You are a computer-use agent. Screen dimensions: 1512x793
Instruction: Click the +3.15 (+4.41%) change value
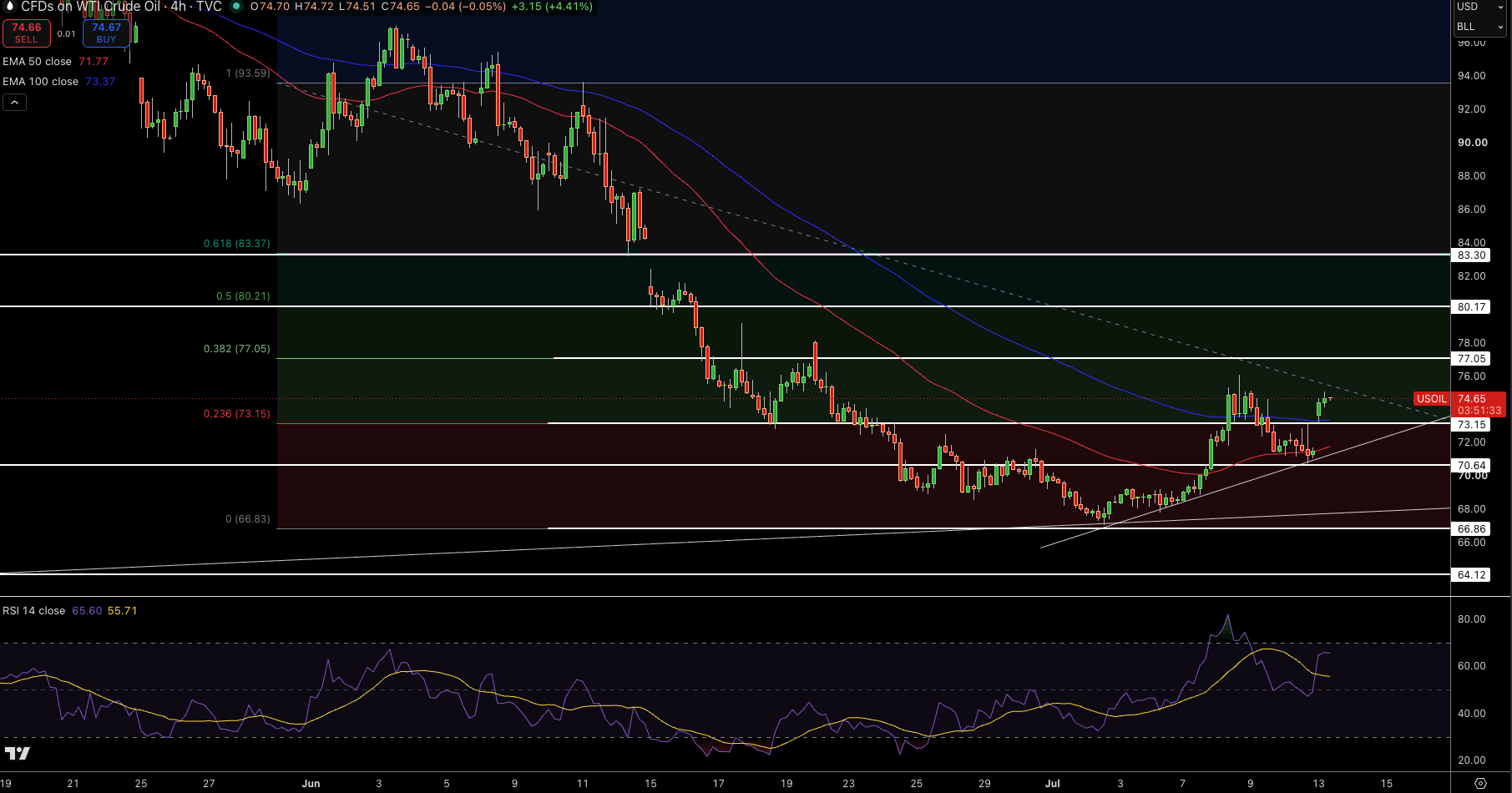(552, 6)
